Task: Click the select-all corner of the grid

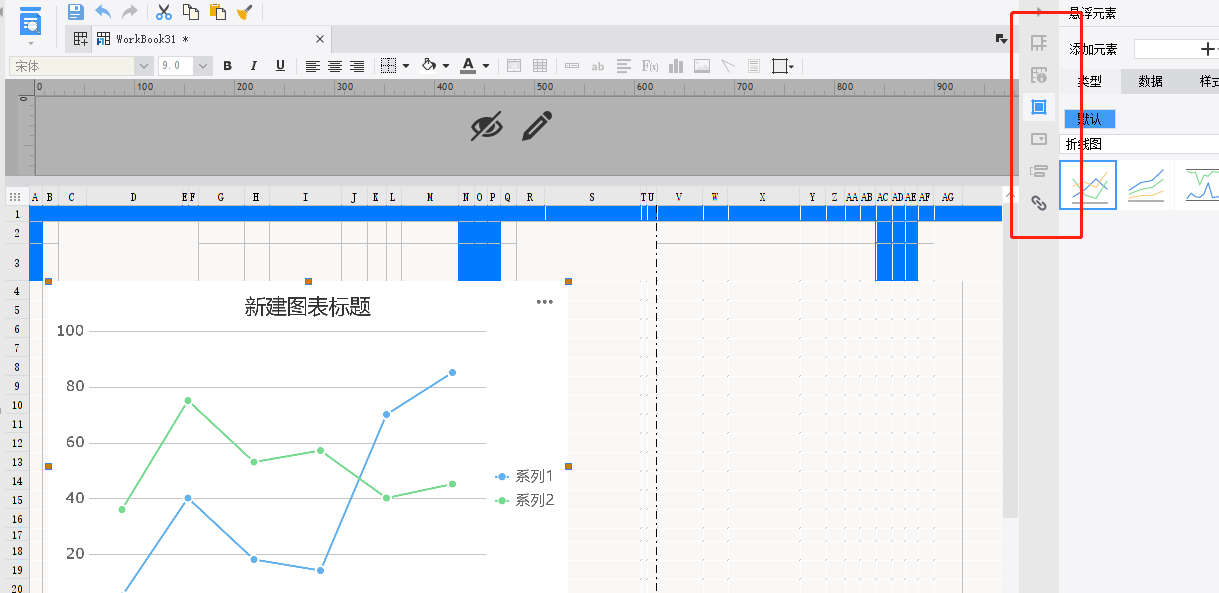Action: 16,198
